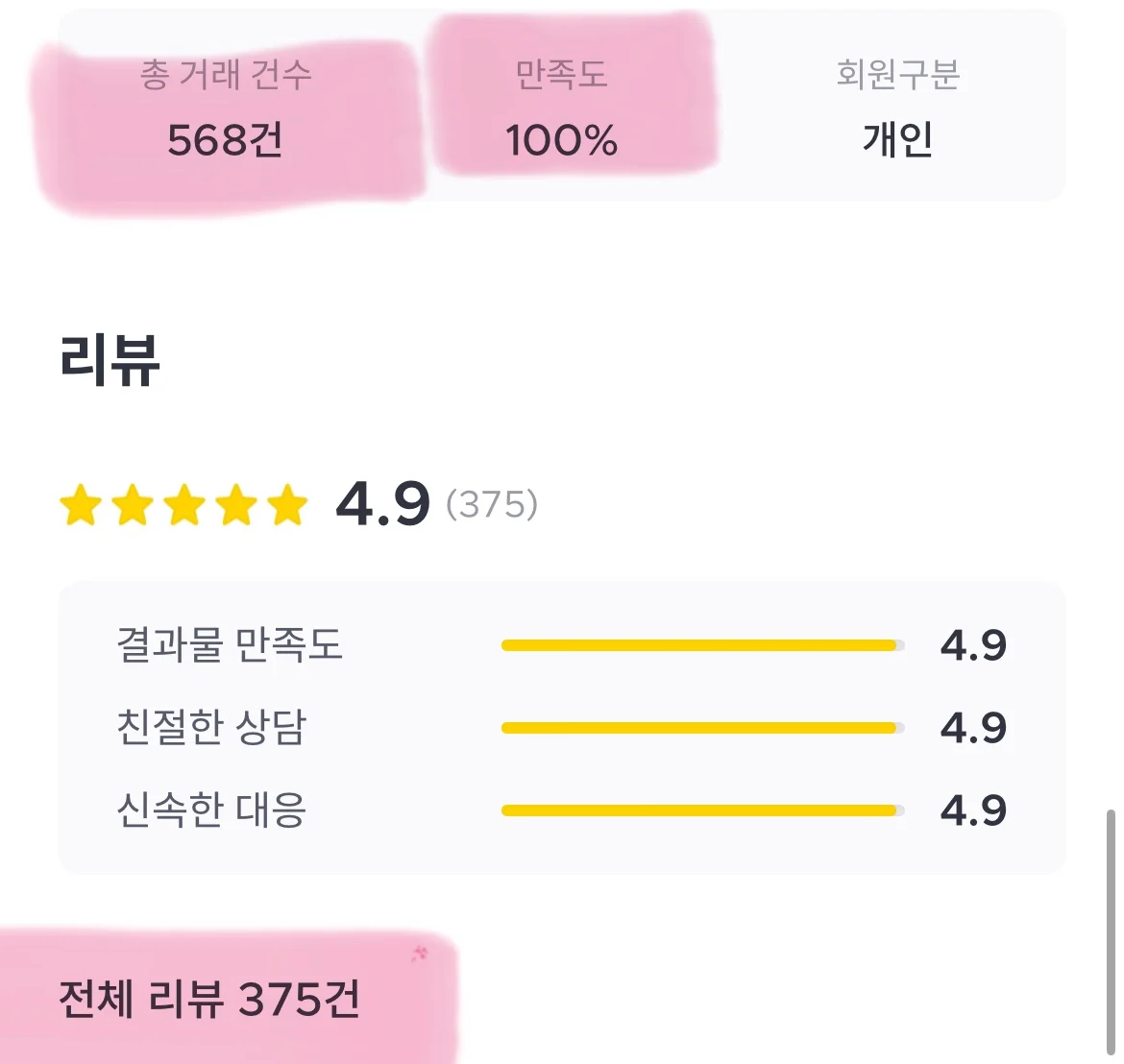Image resolution: width=1124 pixels, height=1064 pixels.
Task: Select the fourth yellow star icon
Action: click(x=235, y=504)
